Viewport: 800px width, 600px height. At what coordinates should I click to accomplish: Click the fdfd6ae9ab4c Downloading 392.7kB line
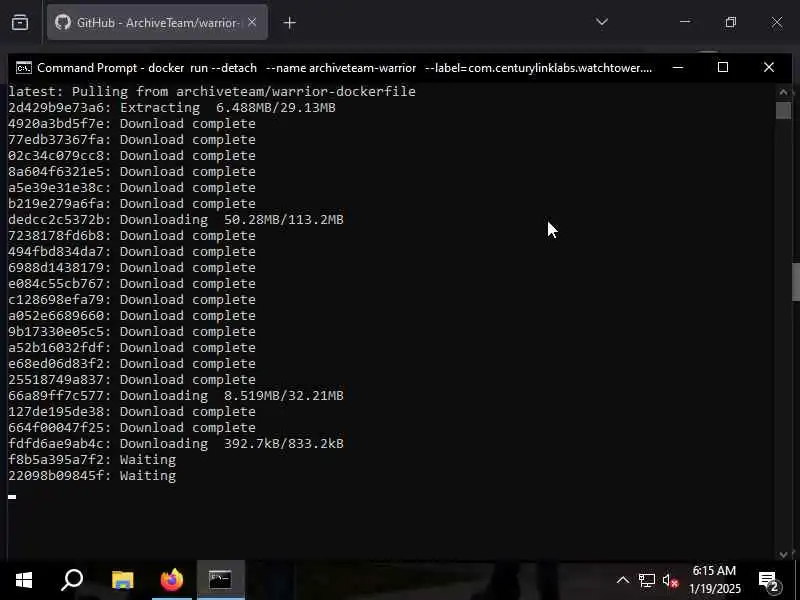[x=176, y=443]
